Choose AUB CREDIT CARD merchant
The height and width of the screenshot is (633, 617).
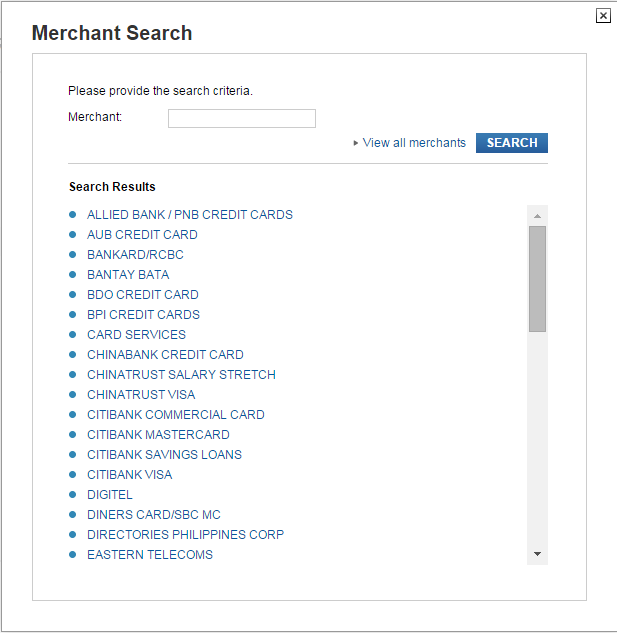[x=142, y=235]
